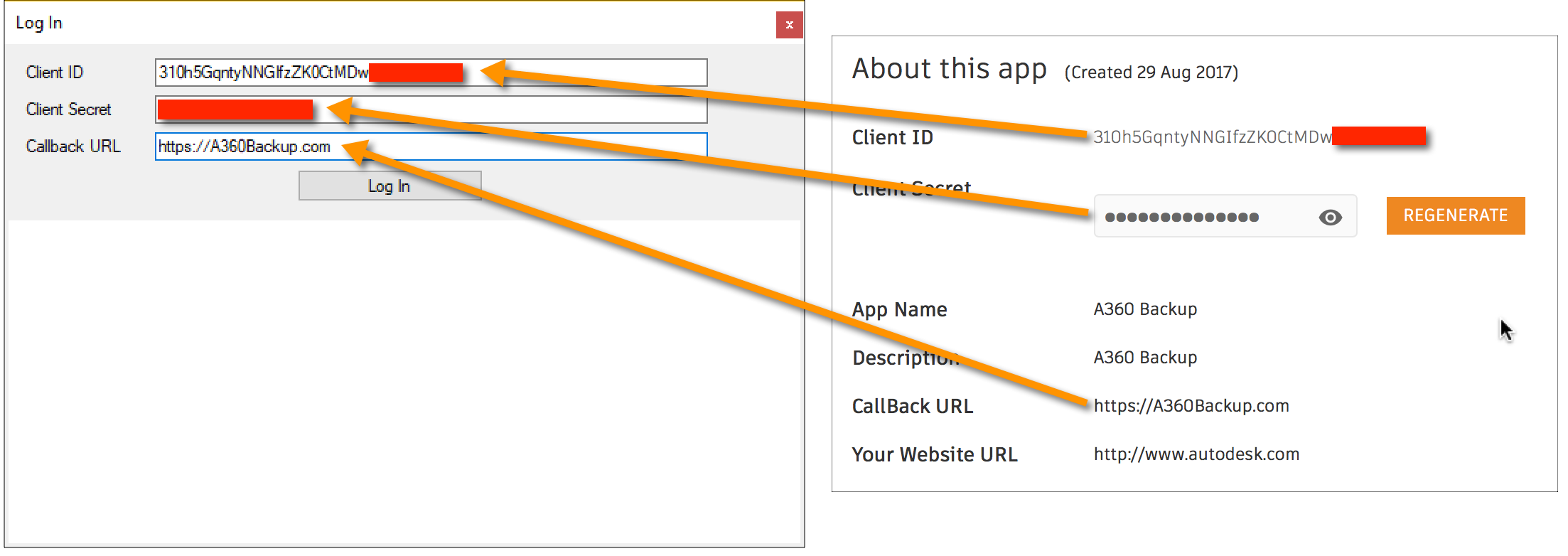Viewport: 1568px width, 556px height.
Task: Click the App Name label
Action: pos(899,310)
